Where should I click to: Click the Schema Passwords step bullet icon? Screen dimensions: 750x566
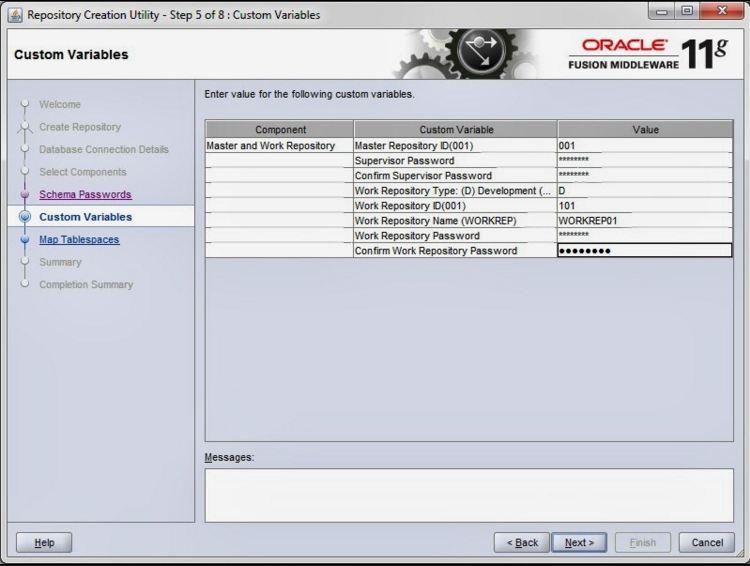pyautogui.click(x=25, y=194)
